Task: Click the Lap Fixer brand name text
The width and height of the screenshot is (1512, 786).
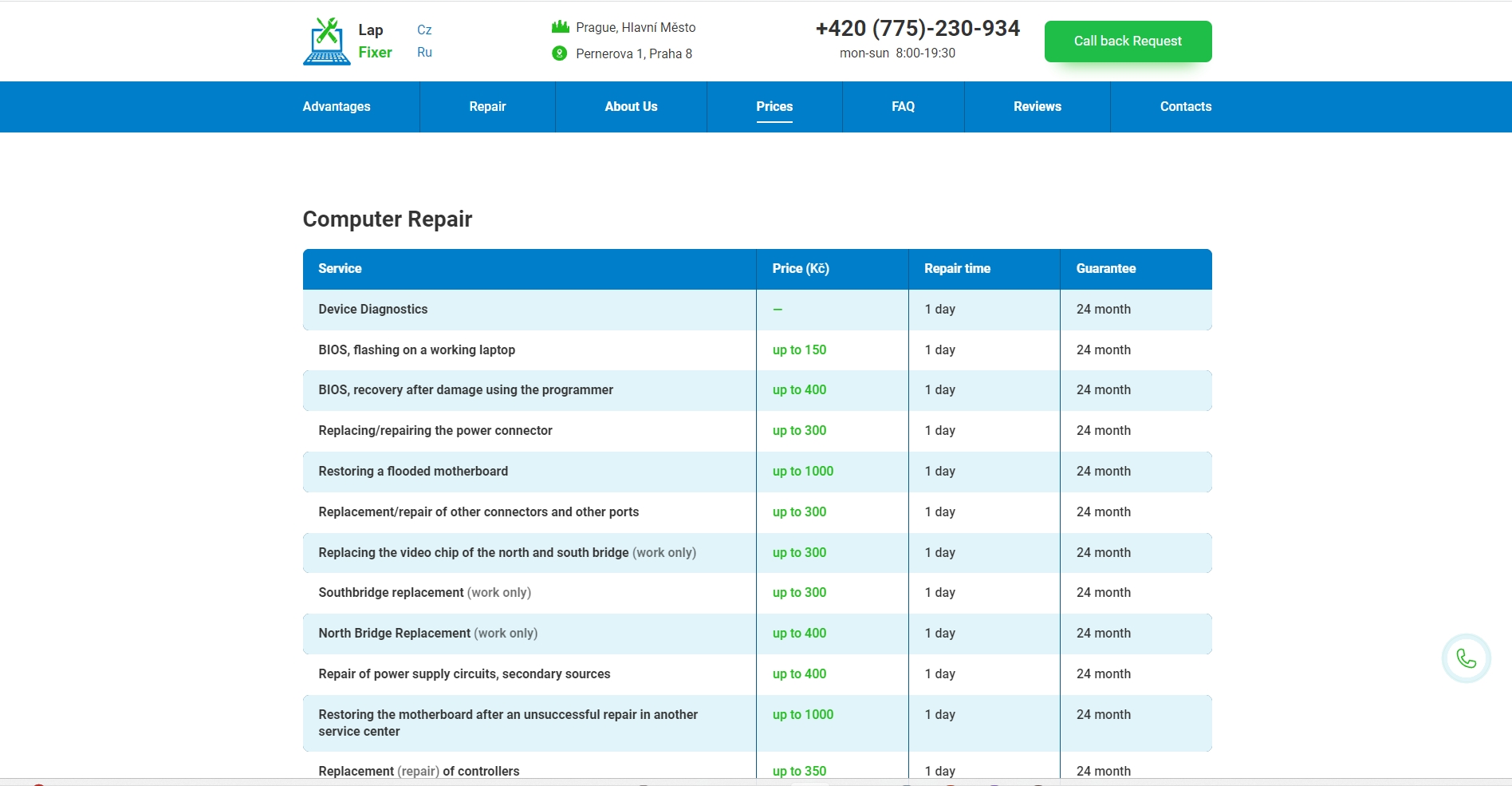Action: click(x=374, y=41)
